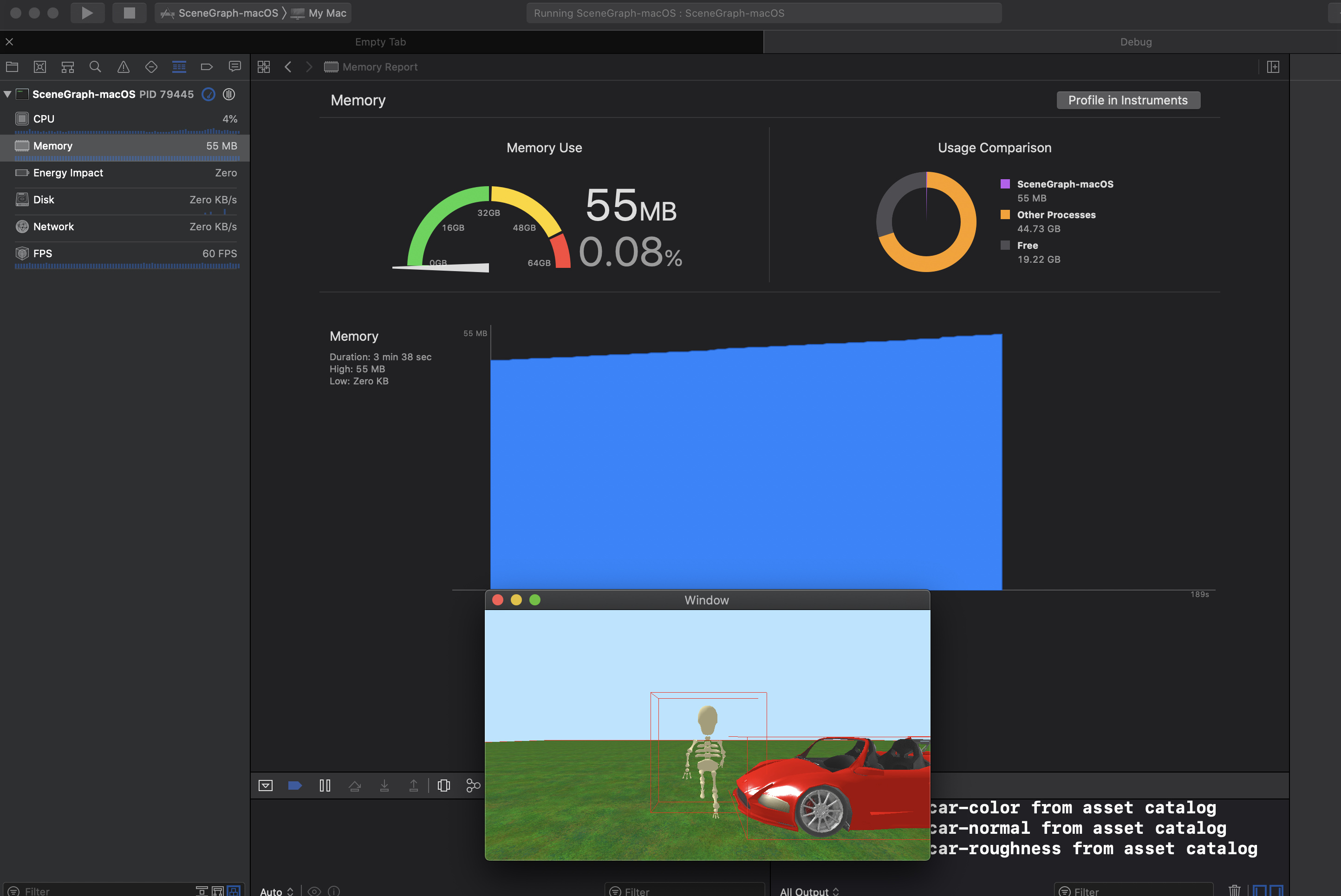Image resolution: width=1341 pixels, height=896 pixels.
Task: Open the All Output console dropdown
Action: (x=809, y=891)
